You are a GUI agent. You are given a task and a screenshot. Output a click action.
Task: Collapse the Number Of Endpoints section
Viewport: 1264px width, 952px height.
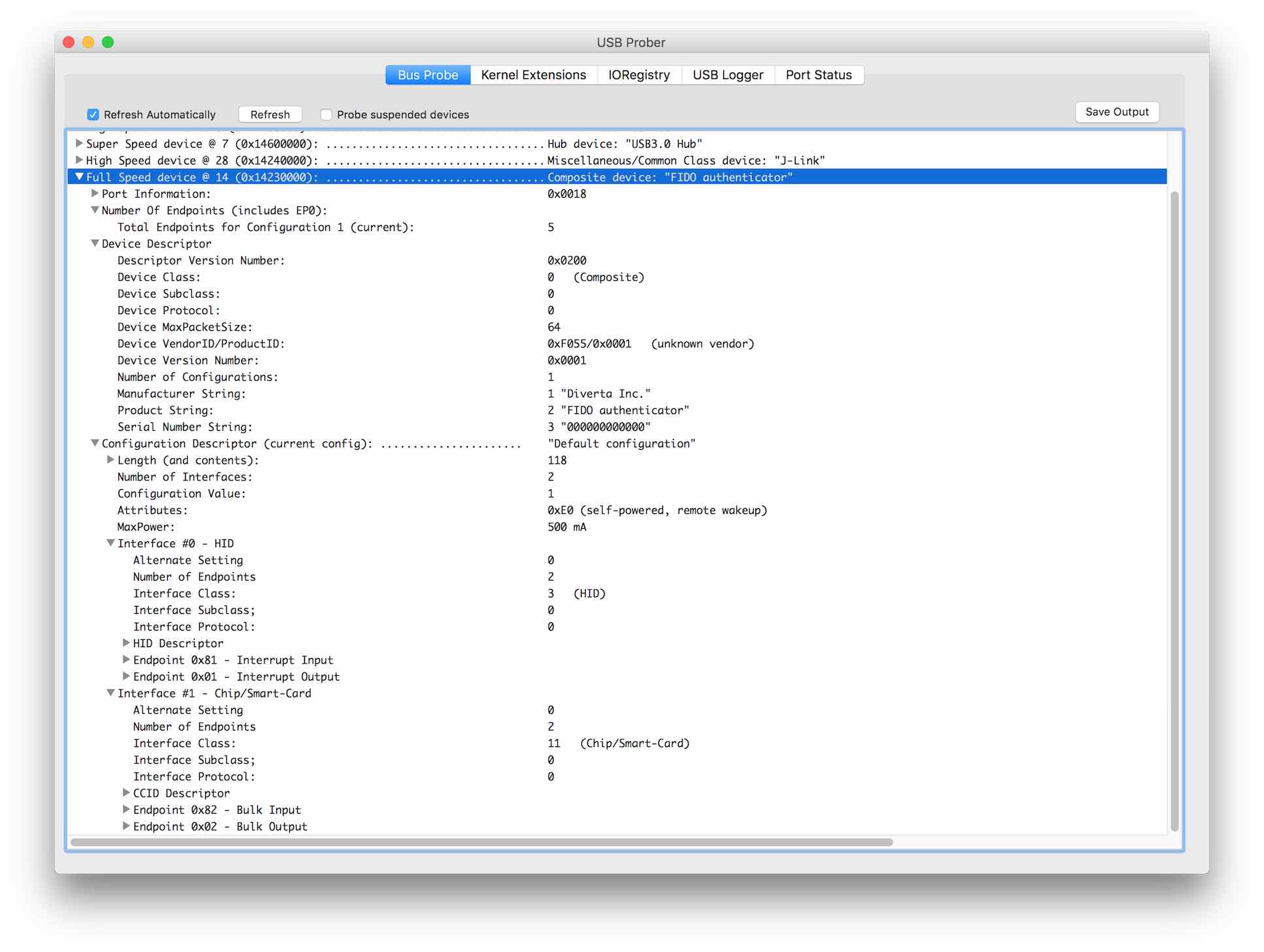coord(94,210)
